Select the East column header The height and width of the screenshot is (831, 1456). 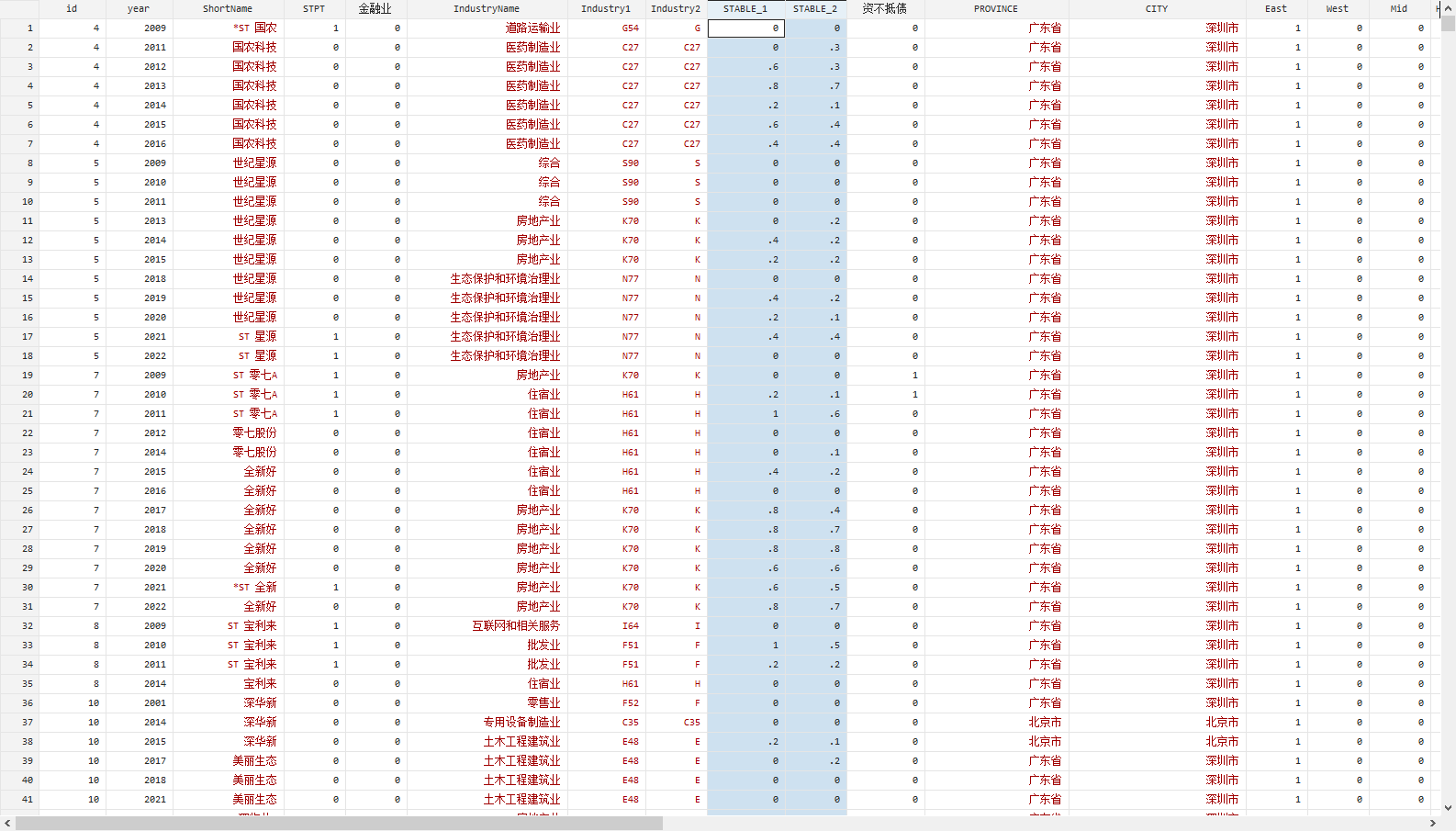click(x=1276, y=9)
